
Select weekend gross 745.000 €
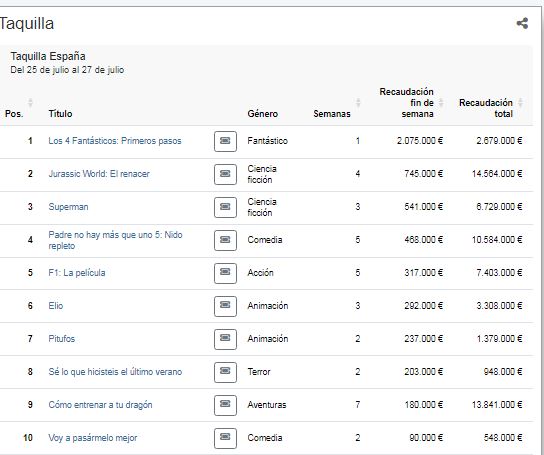424,174
